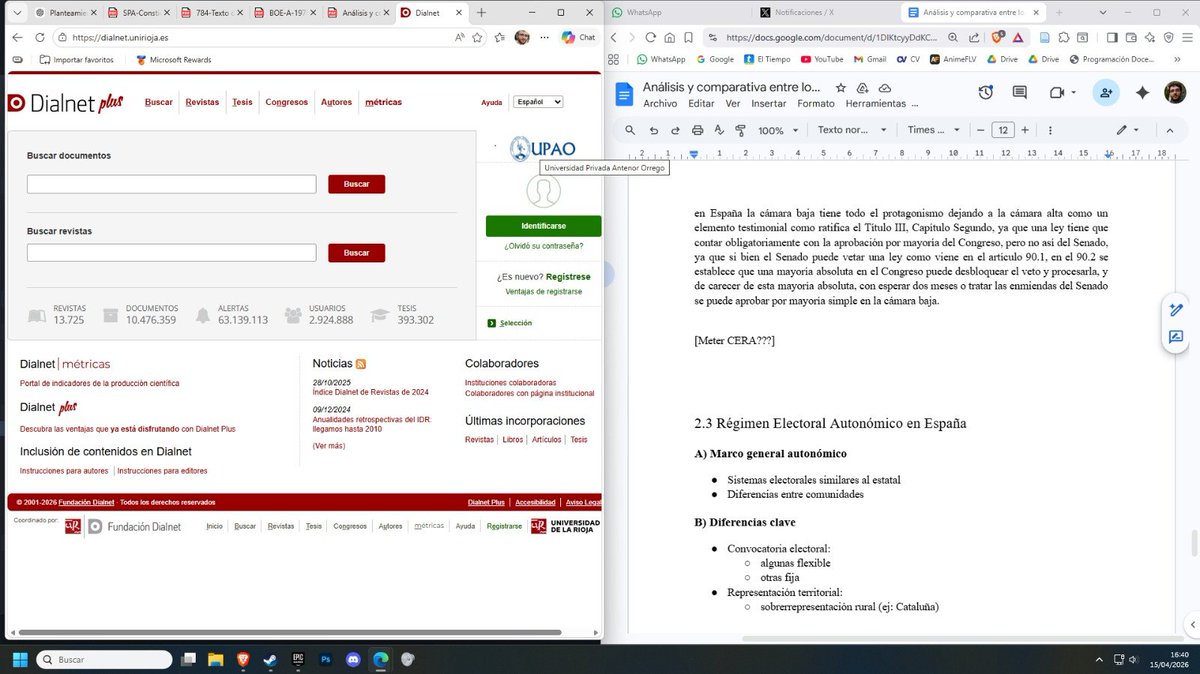Open the Archivo menu in Google Docs
This screenshot has width=1200, height=674.
[660, 104]
